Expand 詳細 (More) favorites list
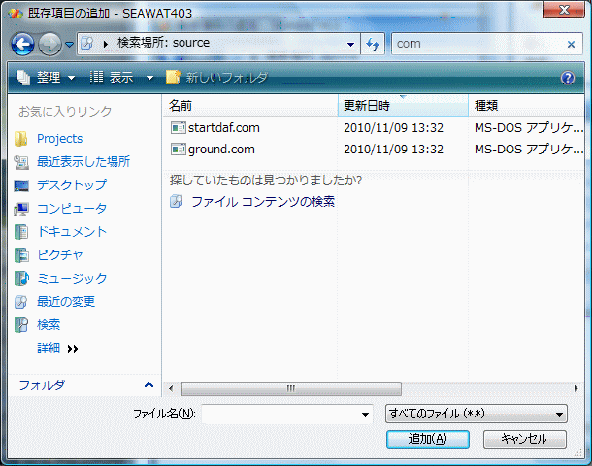The image size is (592, 466). coord(57,348)
